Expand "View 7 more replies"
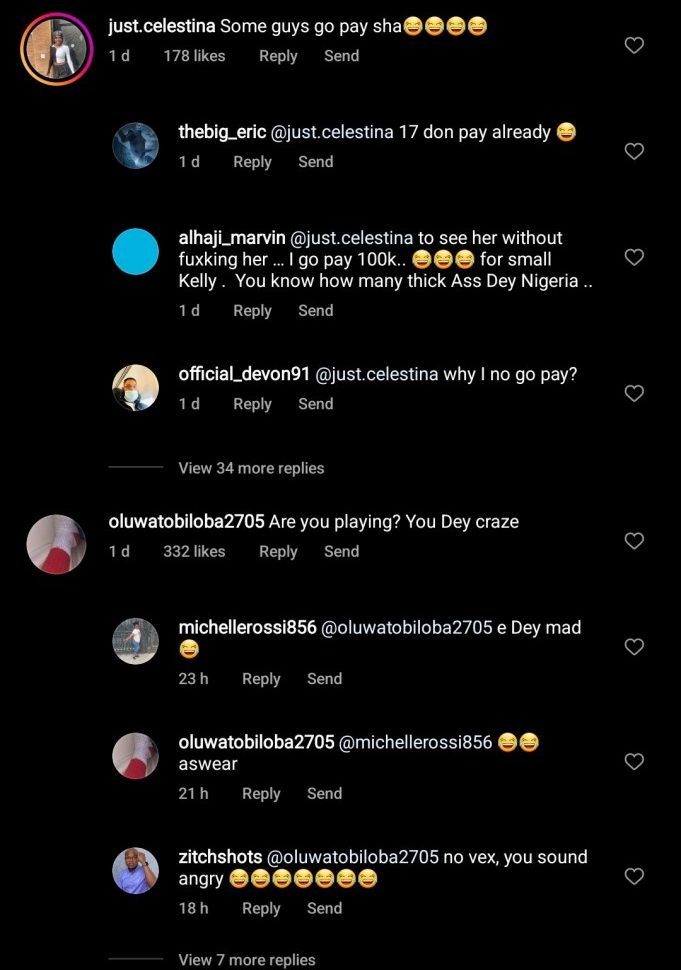 pos(247,960)
